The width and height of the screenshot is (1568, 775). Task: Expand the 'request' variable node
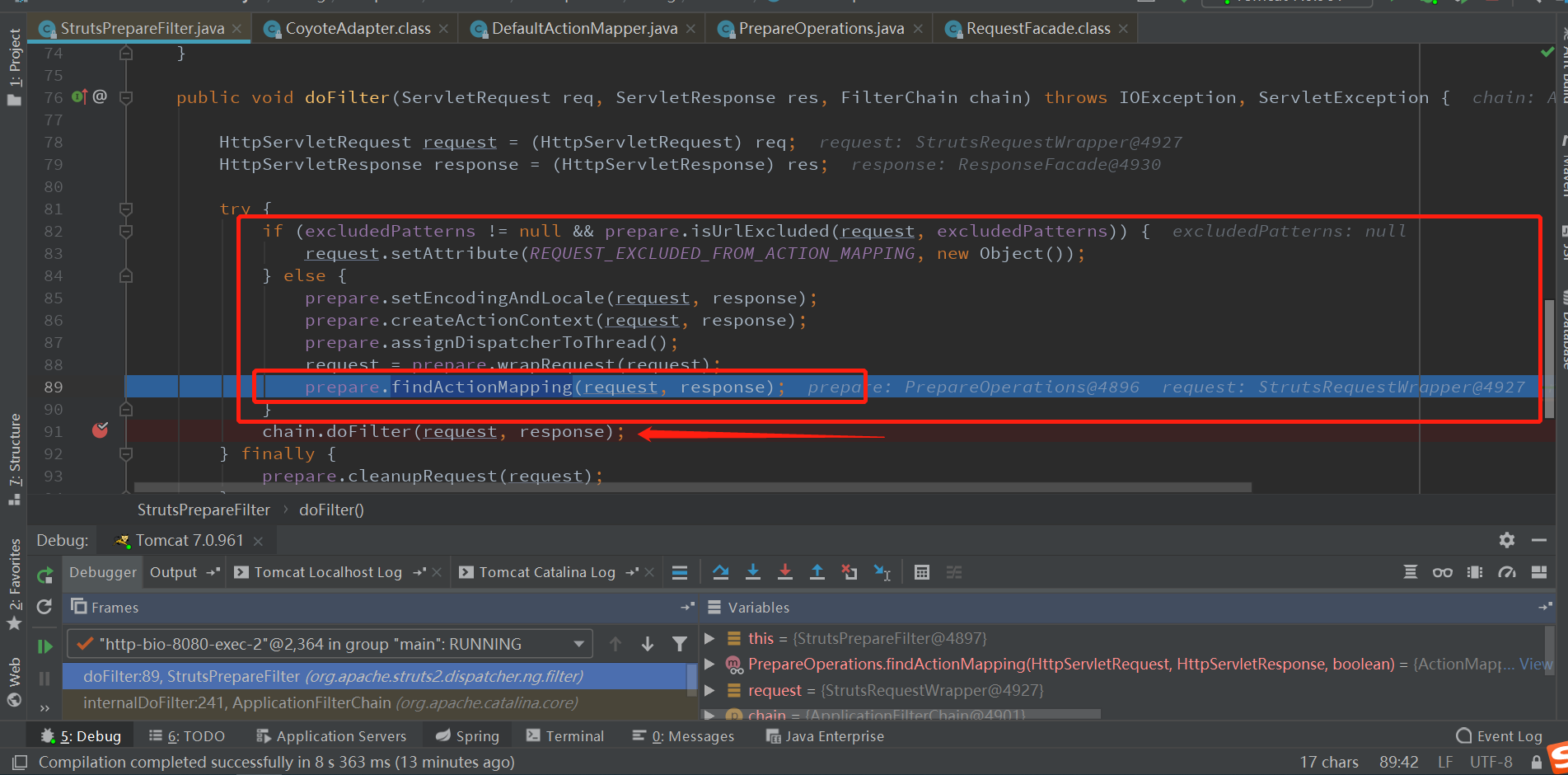(709, 690)
